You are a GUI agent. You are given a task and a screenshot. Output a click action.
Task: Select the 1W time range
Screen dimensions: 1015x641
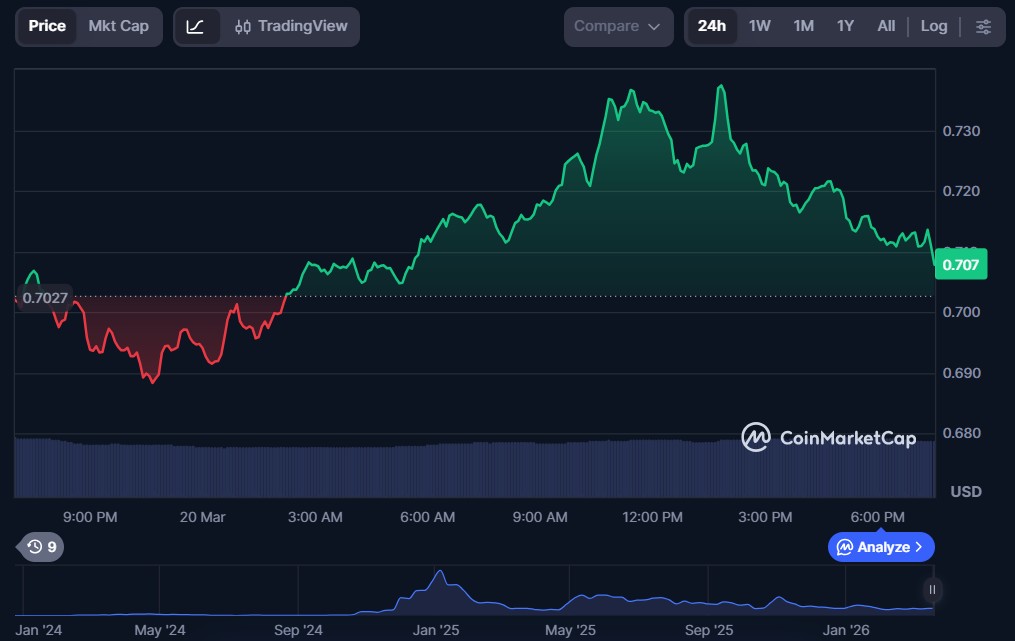coord(759,27)
